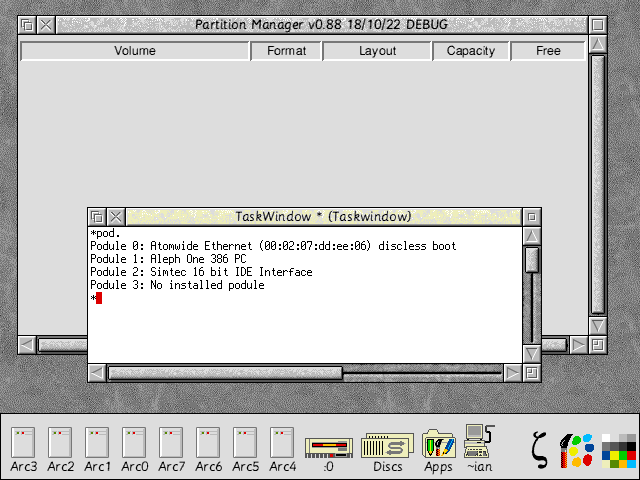Image resolution: width=640 pixels, height=480 pixels.
Task: Click the Partition Manager scroll left arrow
Action: (x=27, y=345)
